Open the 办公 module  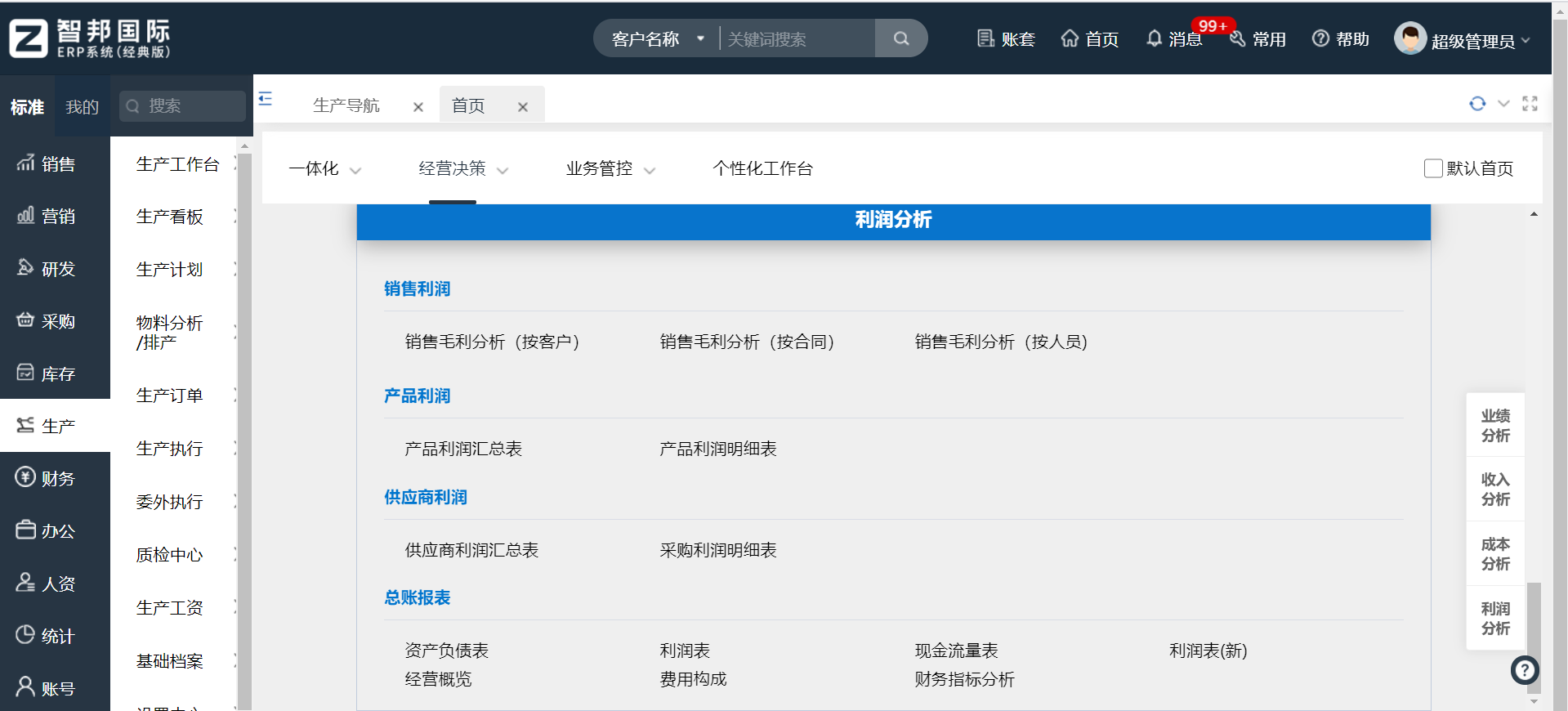coord(55,530)
